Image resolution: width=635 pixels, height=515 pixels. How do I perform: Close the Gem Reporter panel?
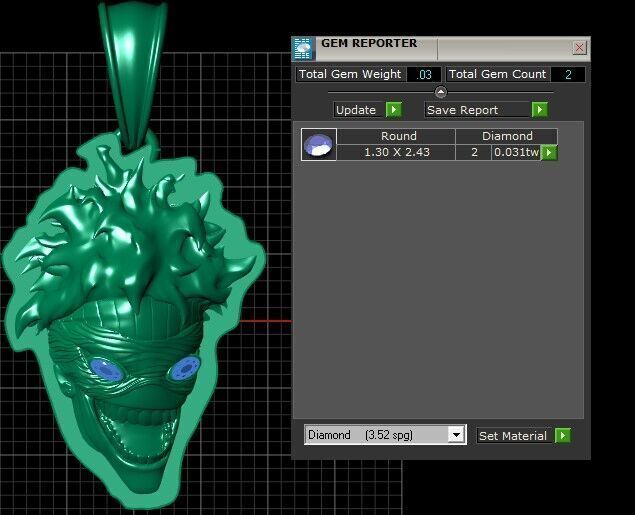[580, 48]
